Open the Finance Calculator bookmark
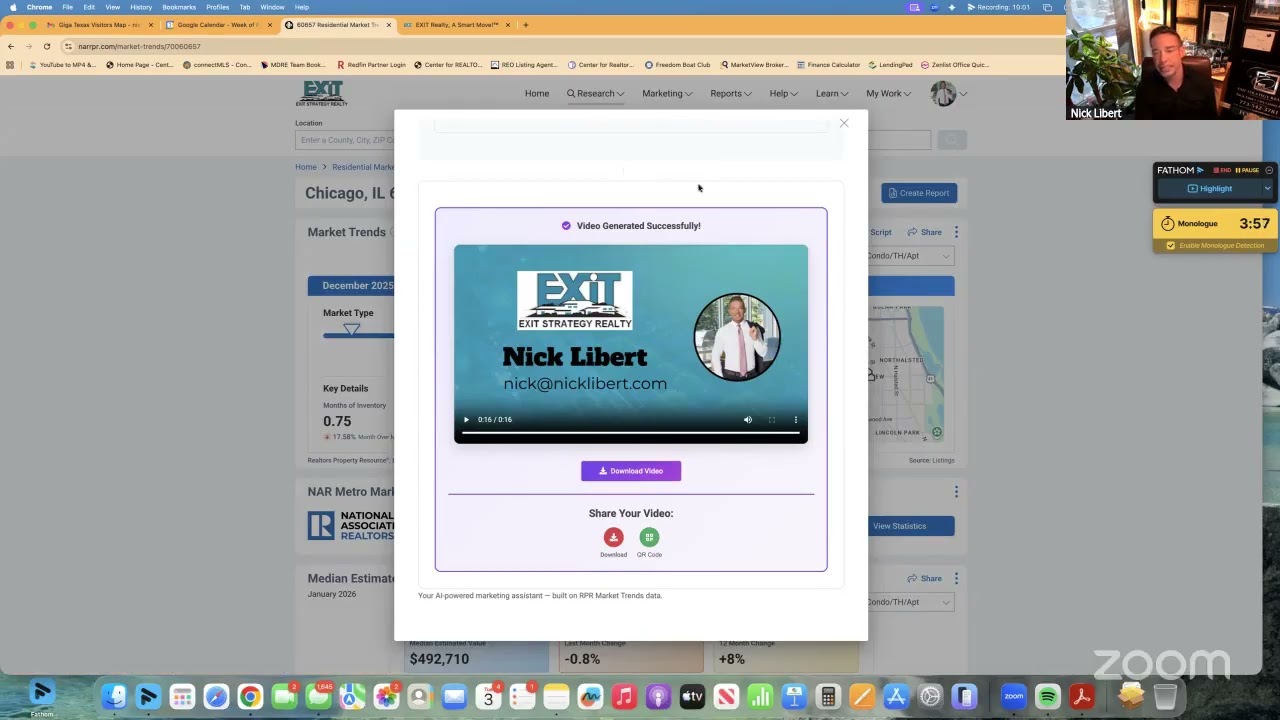 (828, 65)
